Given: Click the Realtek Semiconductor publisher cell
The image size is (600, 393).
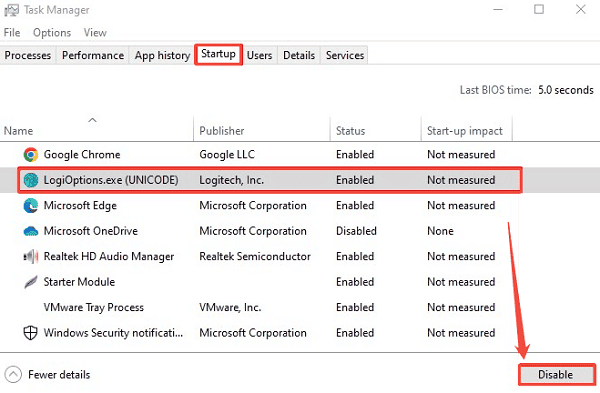Looking at the screenshot, I should tap(255, 256).
